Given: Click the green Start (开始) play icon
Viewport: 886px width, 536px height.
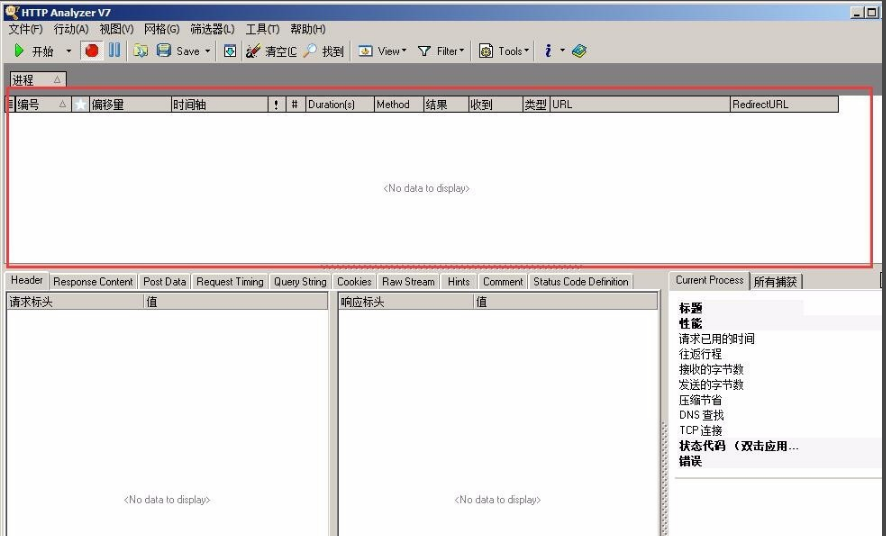Looking at the screenshot, I should point(19,51).
